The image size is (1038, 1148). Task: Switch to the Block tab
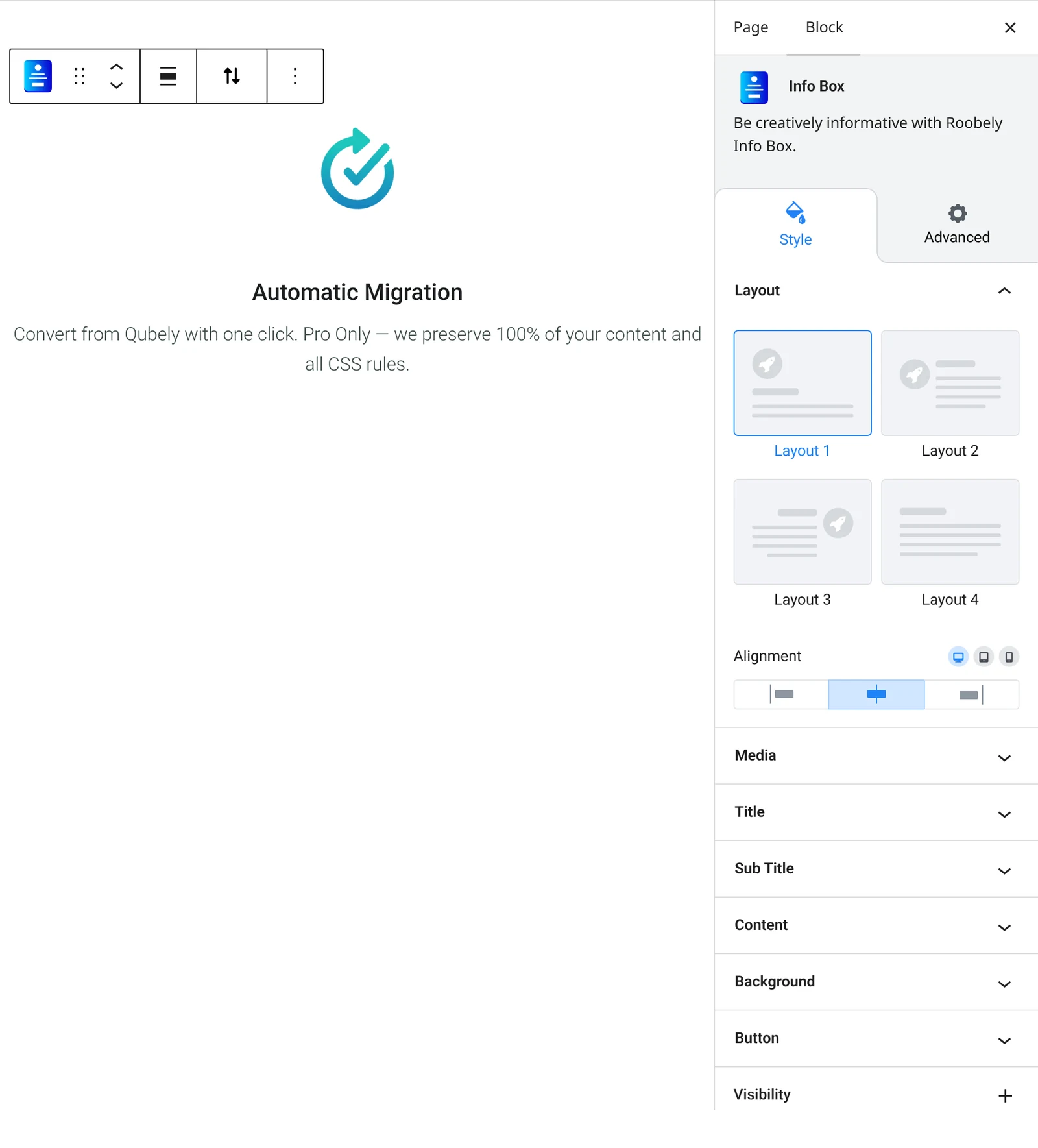[824, 27]
